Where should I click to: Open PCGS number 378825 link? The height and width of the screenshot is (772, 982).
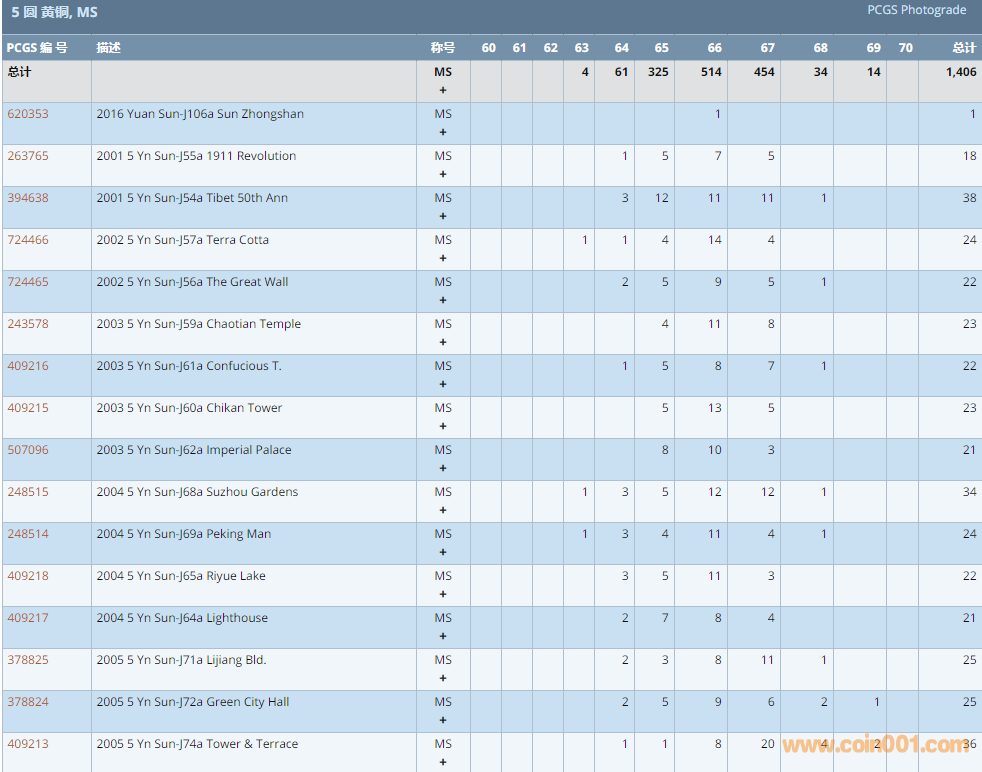pos(28,660)
